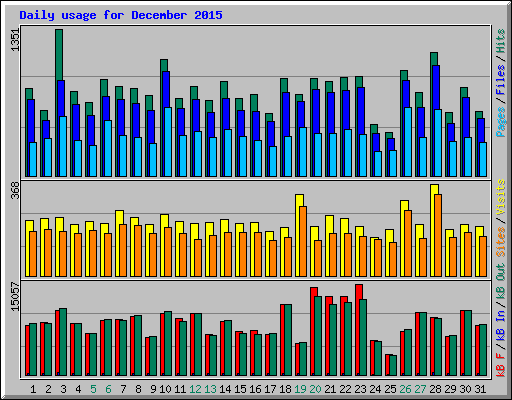Image resolution: width=512 pixels, height=400 pixels.
Task: Click the "Visits" legend label
Action: 501,197
